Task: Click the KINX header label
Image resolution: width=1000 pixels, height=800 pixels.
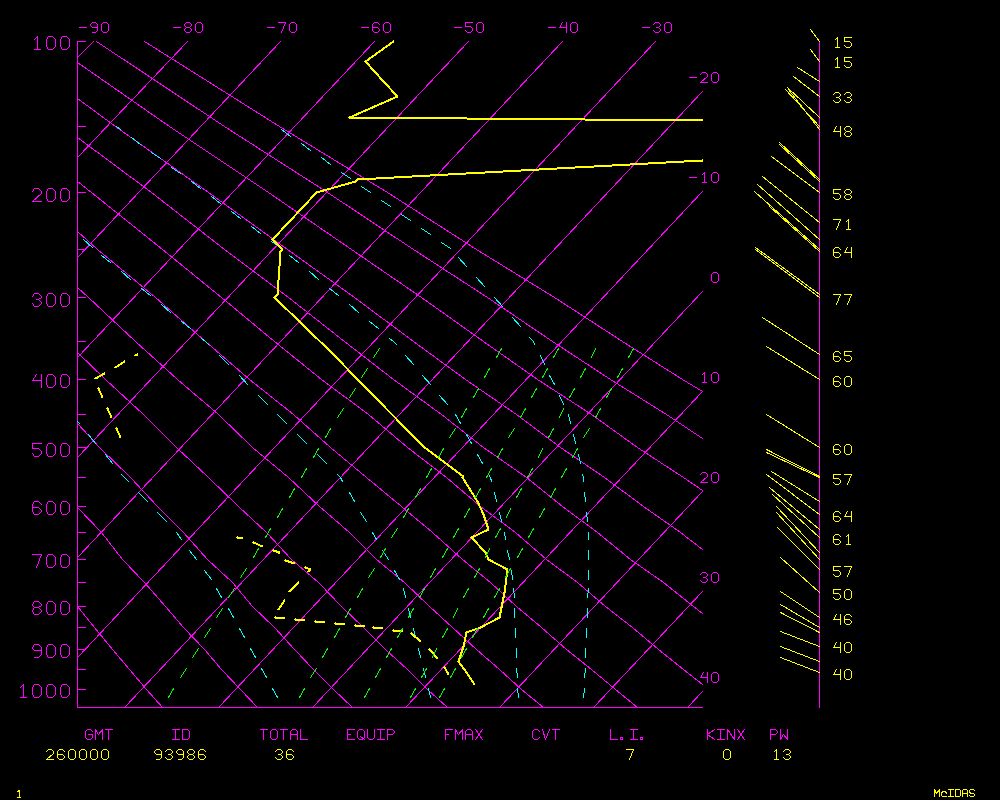Action: (725, 735)
